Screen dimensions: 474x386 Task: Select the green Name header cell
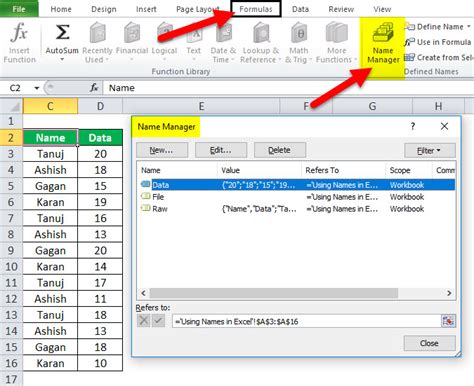pos(50,138)
